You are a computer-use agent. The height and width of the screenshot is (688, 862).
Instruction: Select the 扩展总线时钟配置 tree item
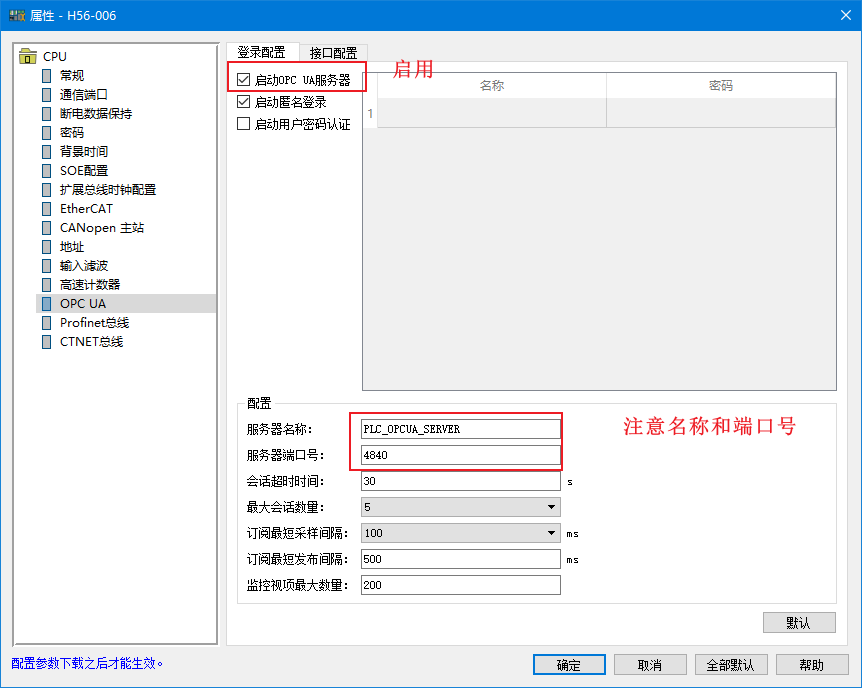coord(108,190)
